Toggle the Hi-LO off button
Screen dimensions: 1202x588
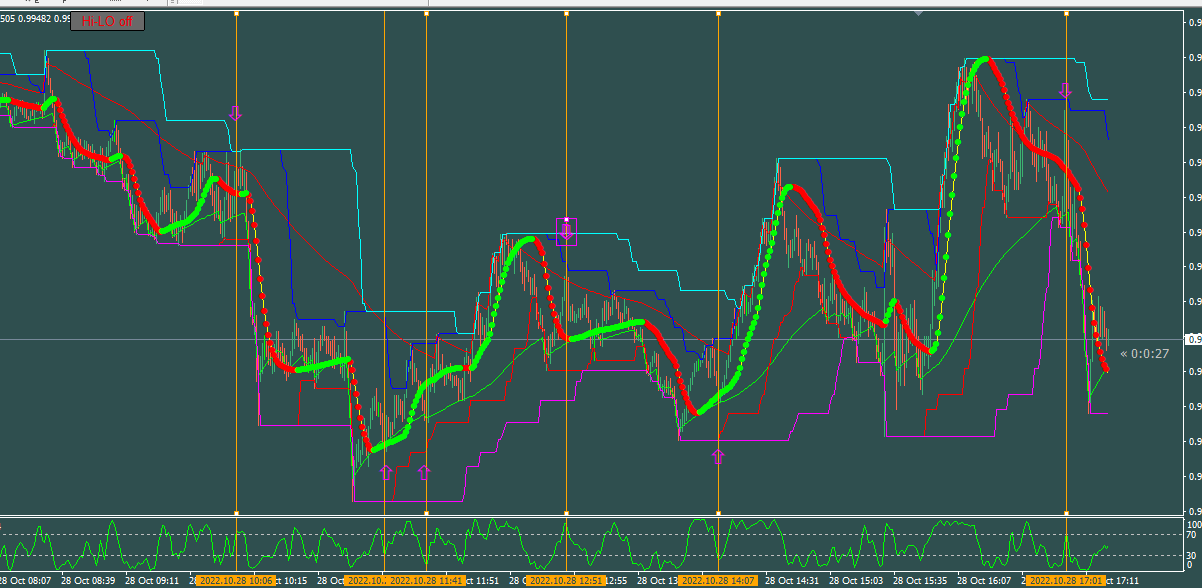point(108,20)
